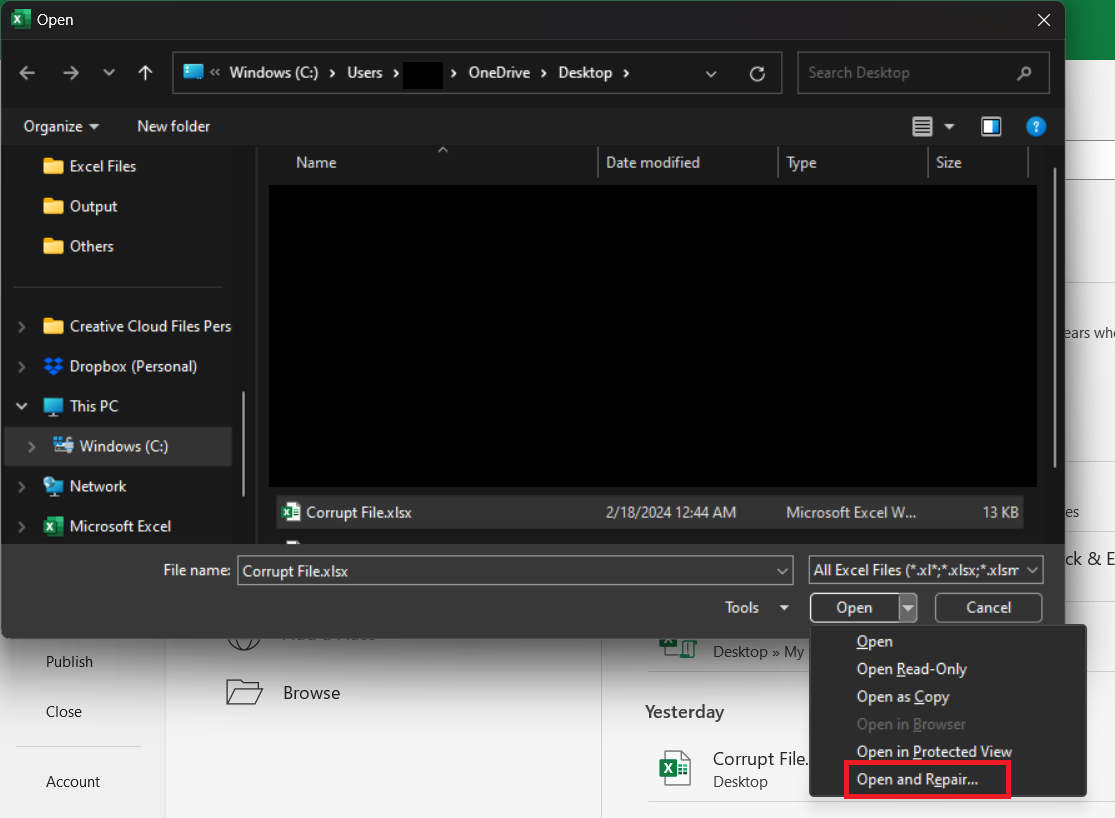This screenshot has width=1115, height=818.
Task: Open the Organize menu
Action: pyautogui.click(x=61, y=127)
